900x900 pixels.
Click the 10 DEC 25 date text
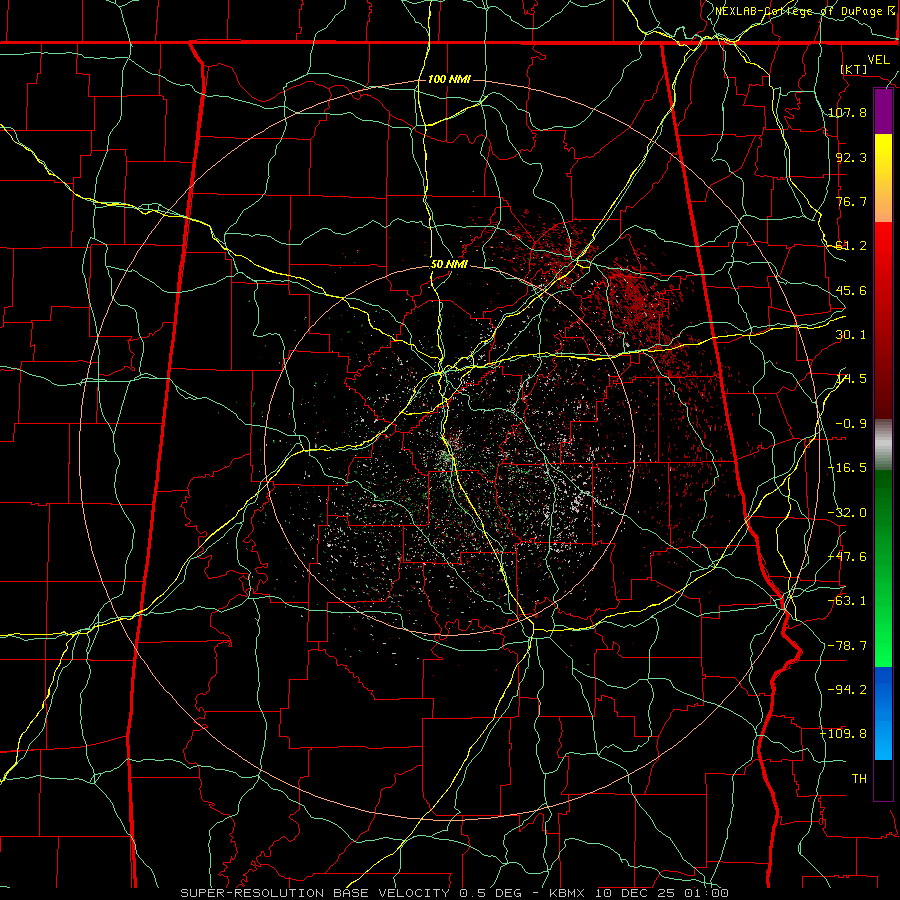coord(638,893)
